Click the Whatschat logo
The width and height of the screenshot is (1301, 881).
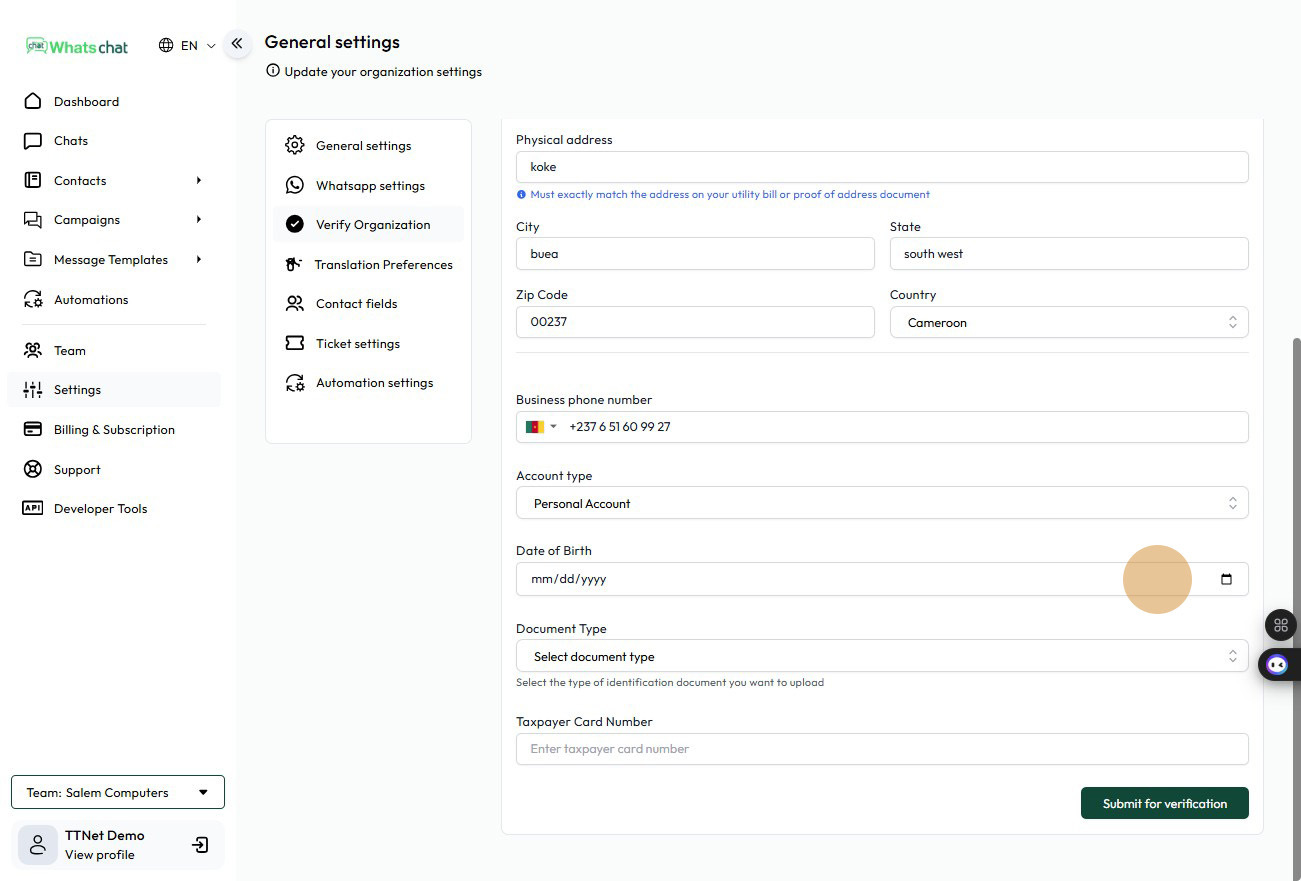78,46
